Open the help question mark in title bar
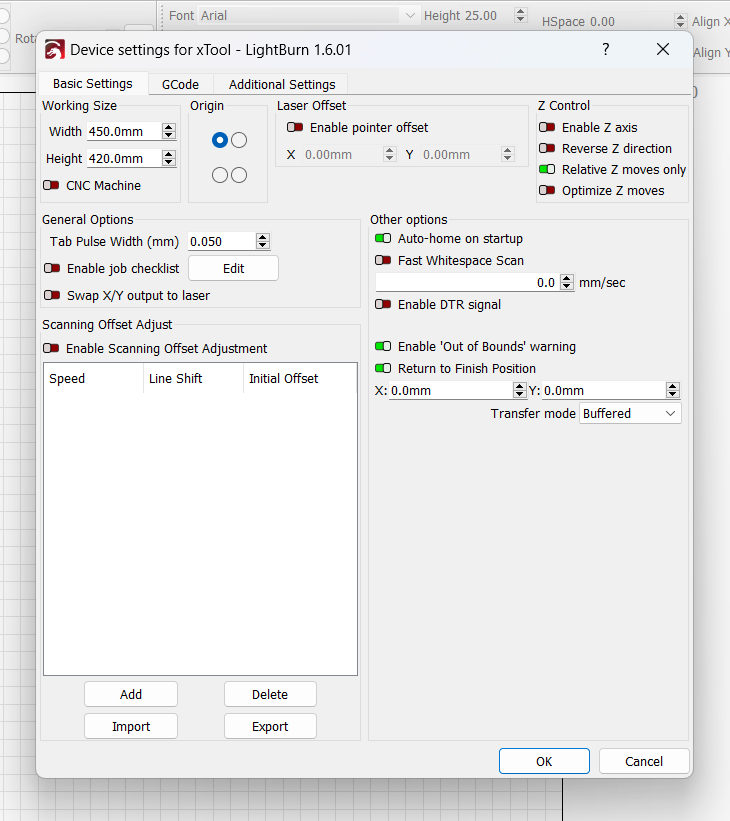730x821 pixels. (x=606, y=49)
